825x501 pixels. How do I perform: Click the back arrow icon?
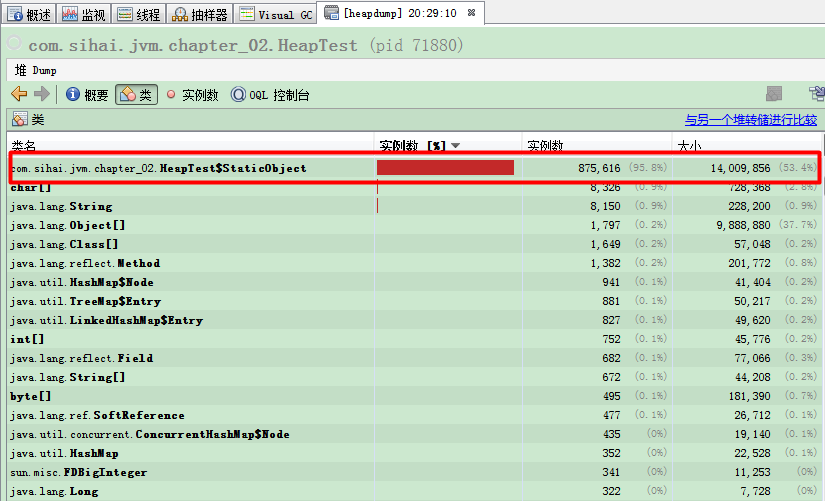19,94
